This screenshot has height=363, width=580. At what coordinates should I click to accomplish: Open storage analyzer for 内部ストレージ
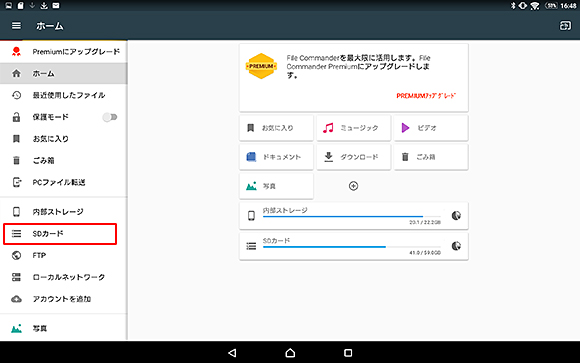pos(456,216)
